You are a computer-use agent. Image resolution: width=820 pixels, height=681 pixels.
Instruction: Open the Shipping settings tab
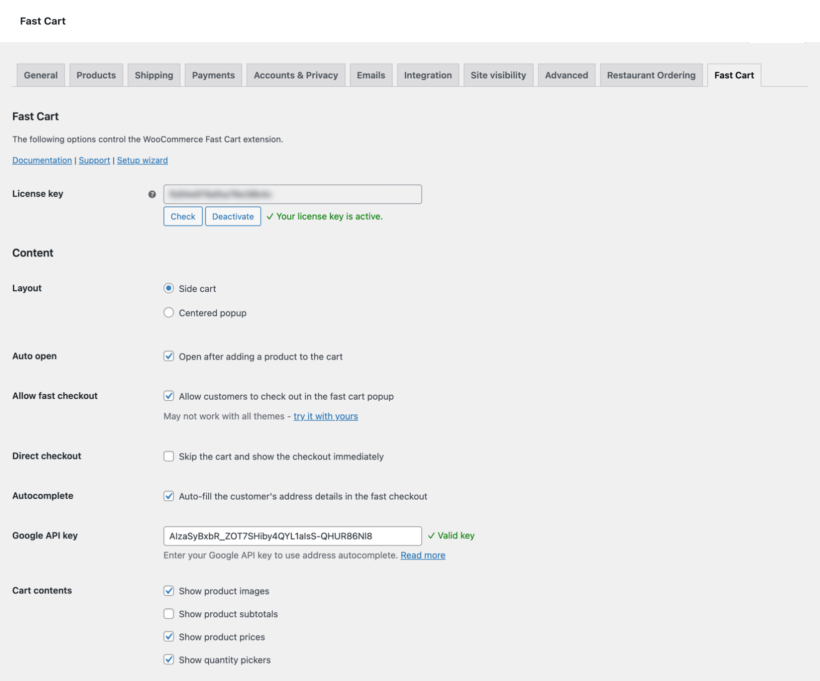153,74
